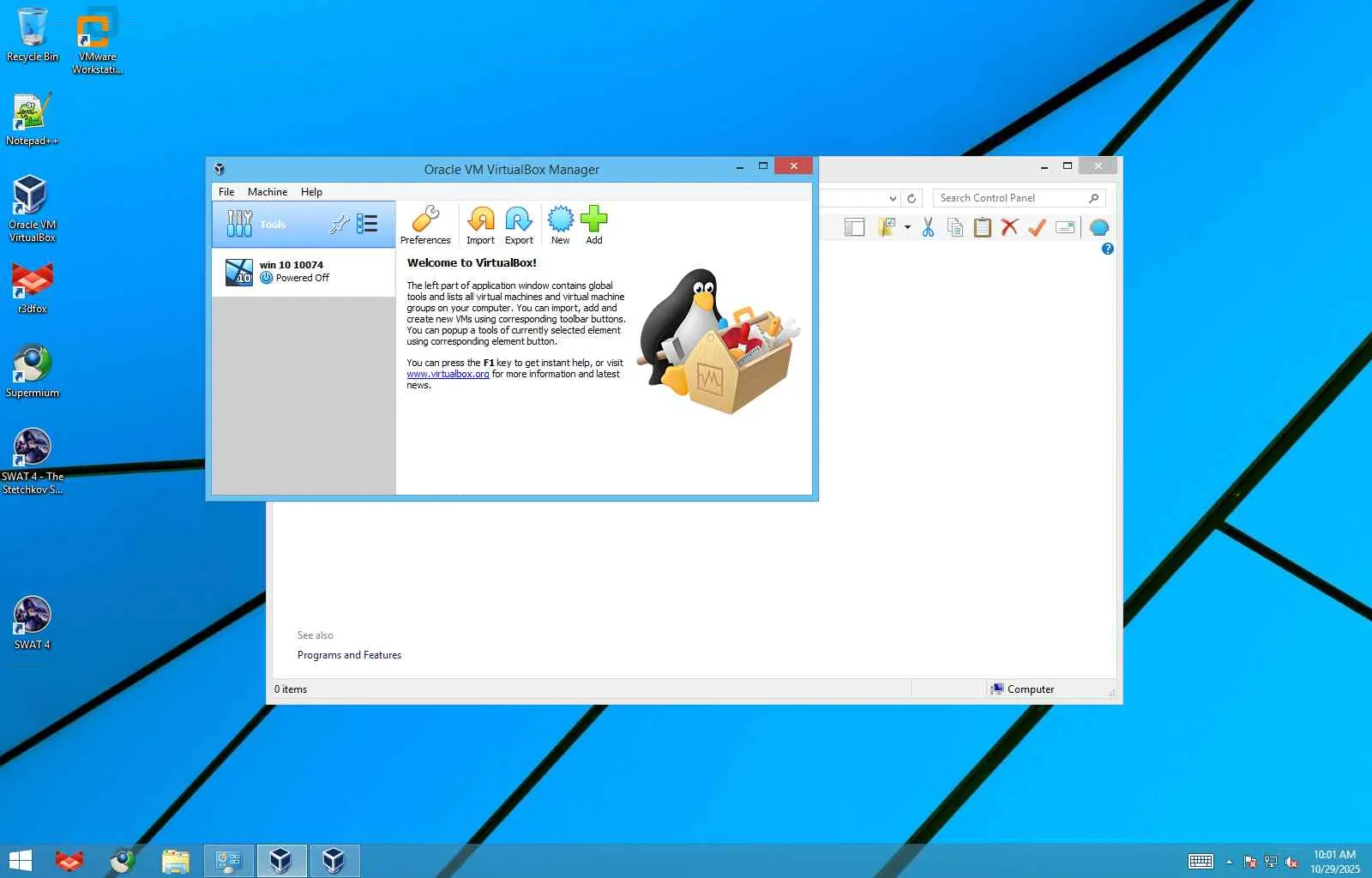
Task: Open the Windows Start button
Action: (x=20, y=861)
